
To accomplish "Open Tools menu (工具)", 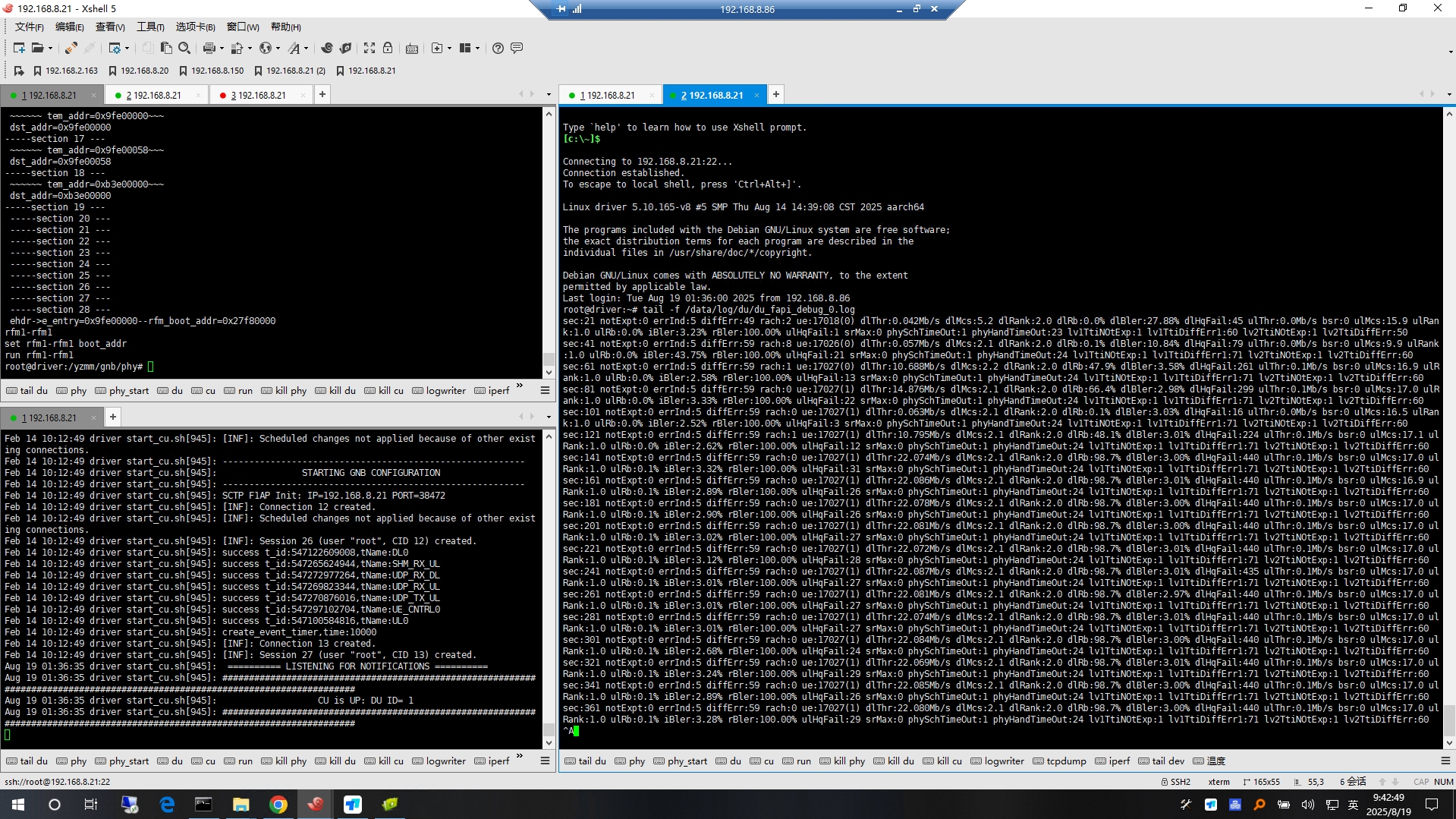I will click(x=150, y=27).
